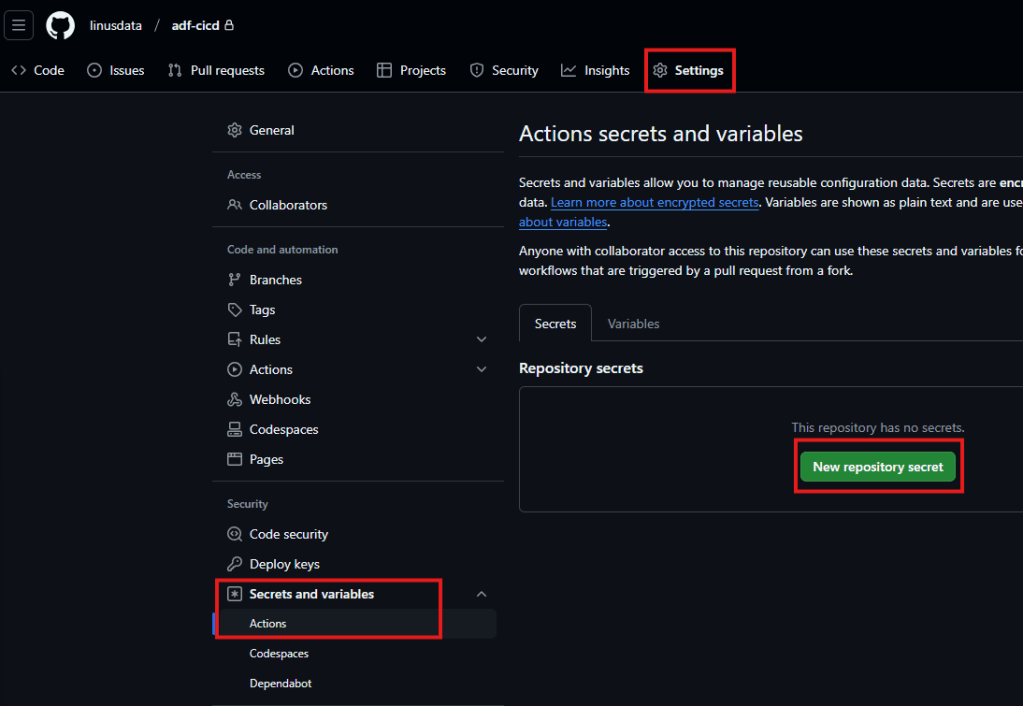Open the Security tab
This screenshot has width=1023, height=706.
[504, 70]
